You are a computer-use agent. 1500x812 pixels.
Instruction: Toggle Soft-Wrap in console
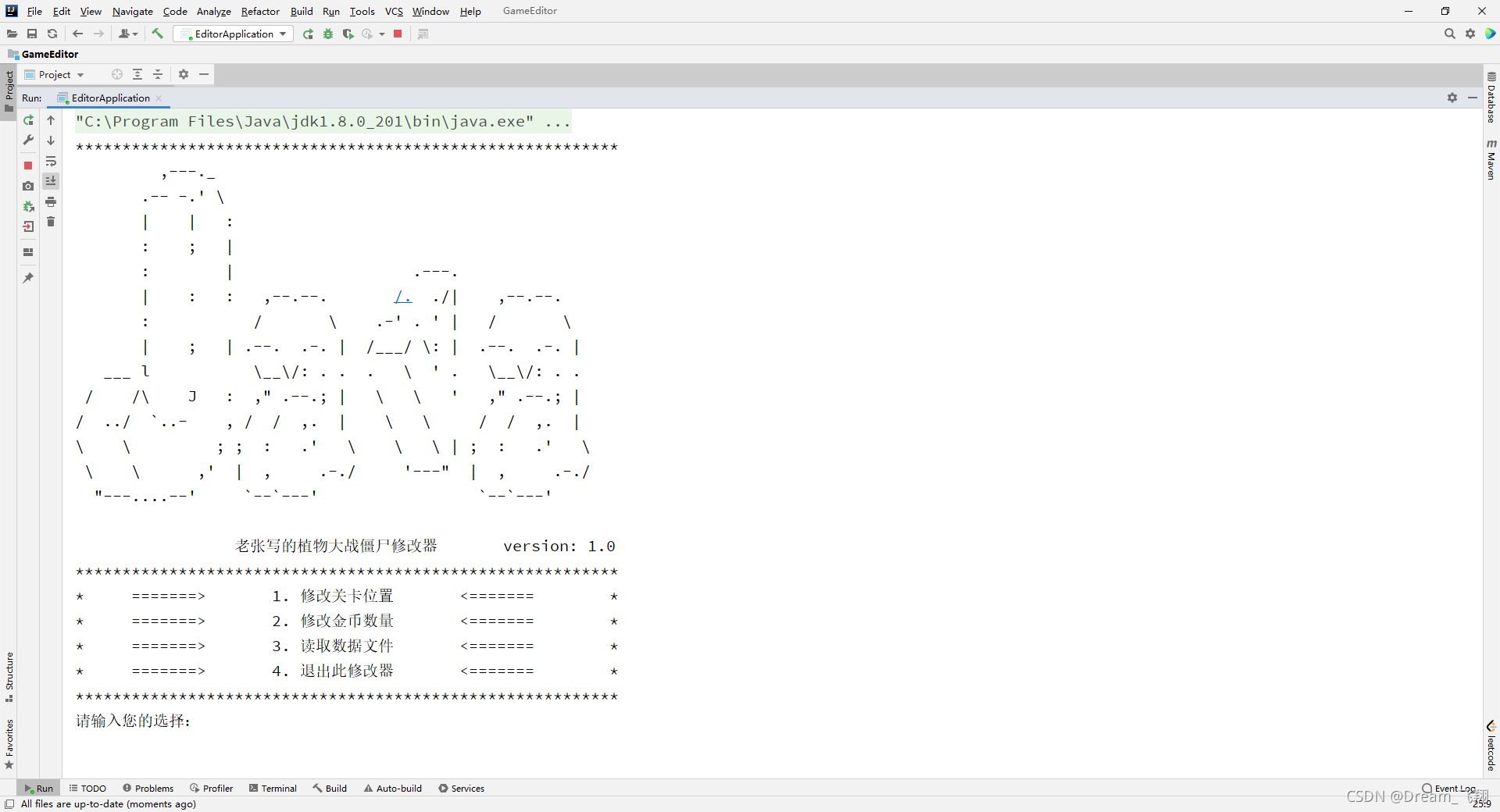(51, 161)
